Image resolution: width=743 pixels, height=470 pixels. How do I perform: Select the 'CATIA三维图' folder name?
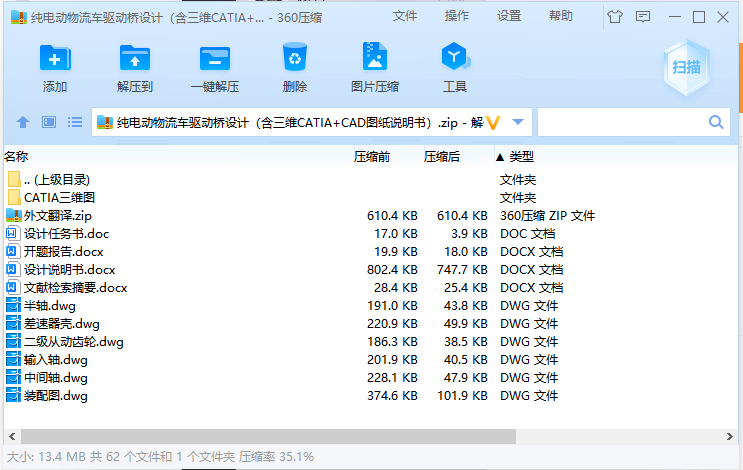click(x=60, y=197)
